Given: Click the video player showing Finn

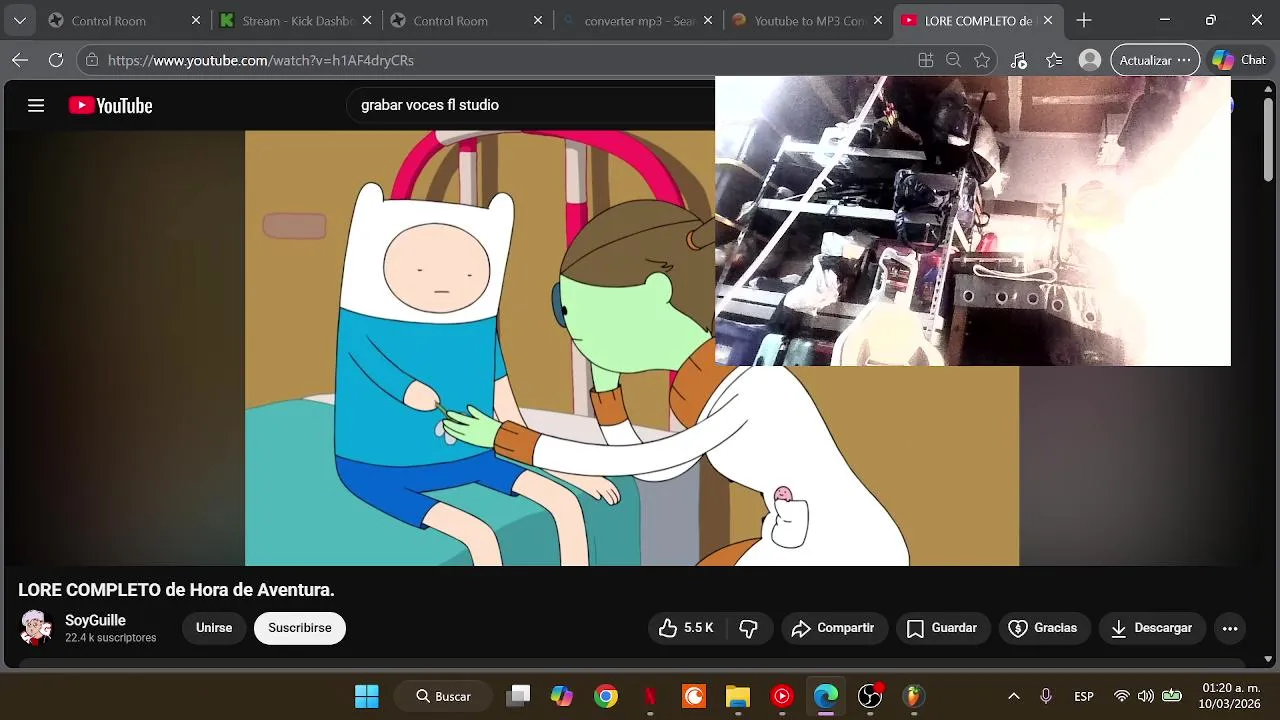Looking at the screenshot, I should click(x=480, y=348).
